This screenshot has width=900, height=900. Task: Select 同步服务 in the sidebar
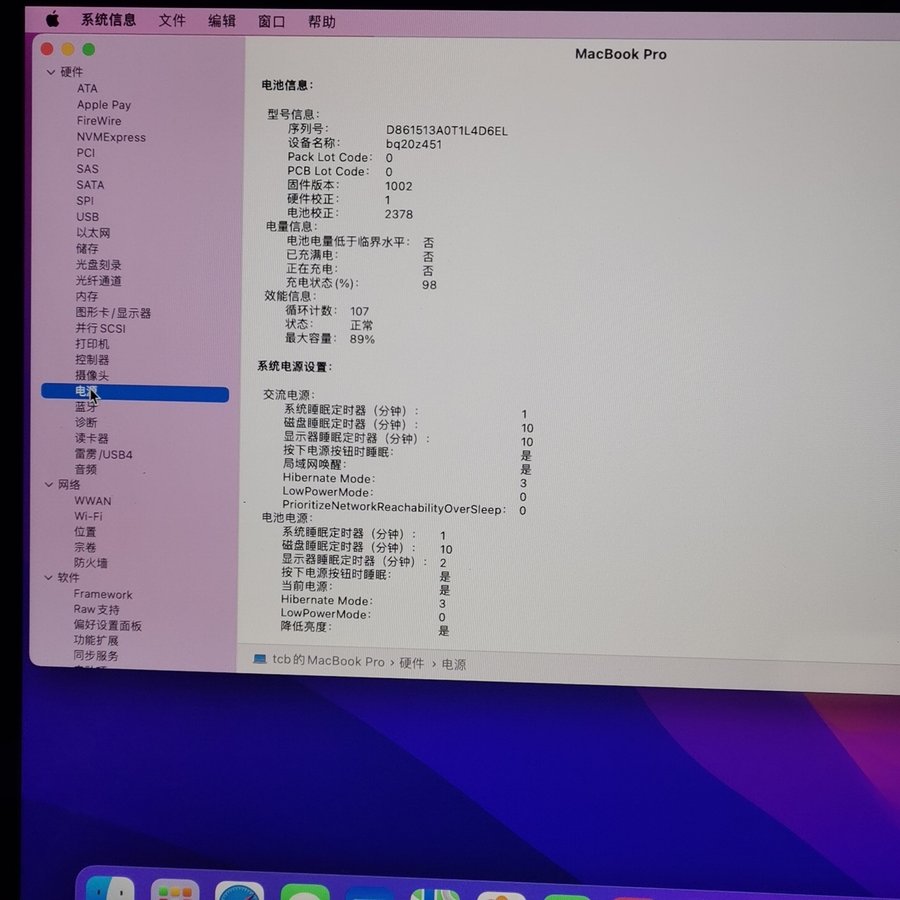[96, 655]
